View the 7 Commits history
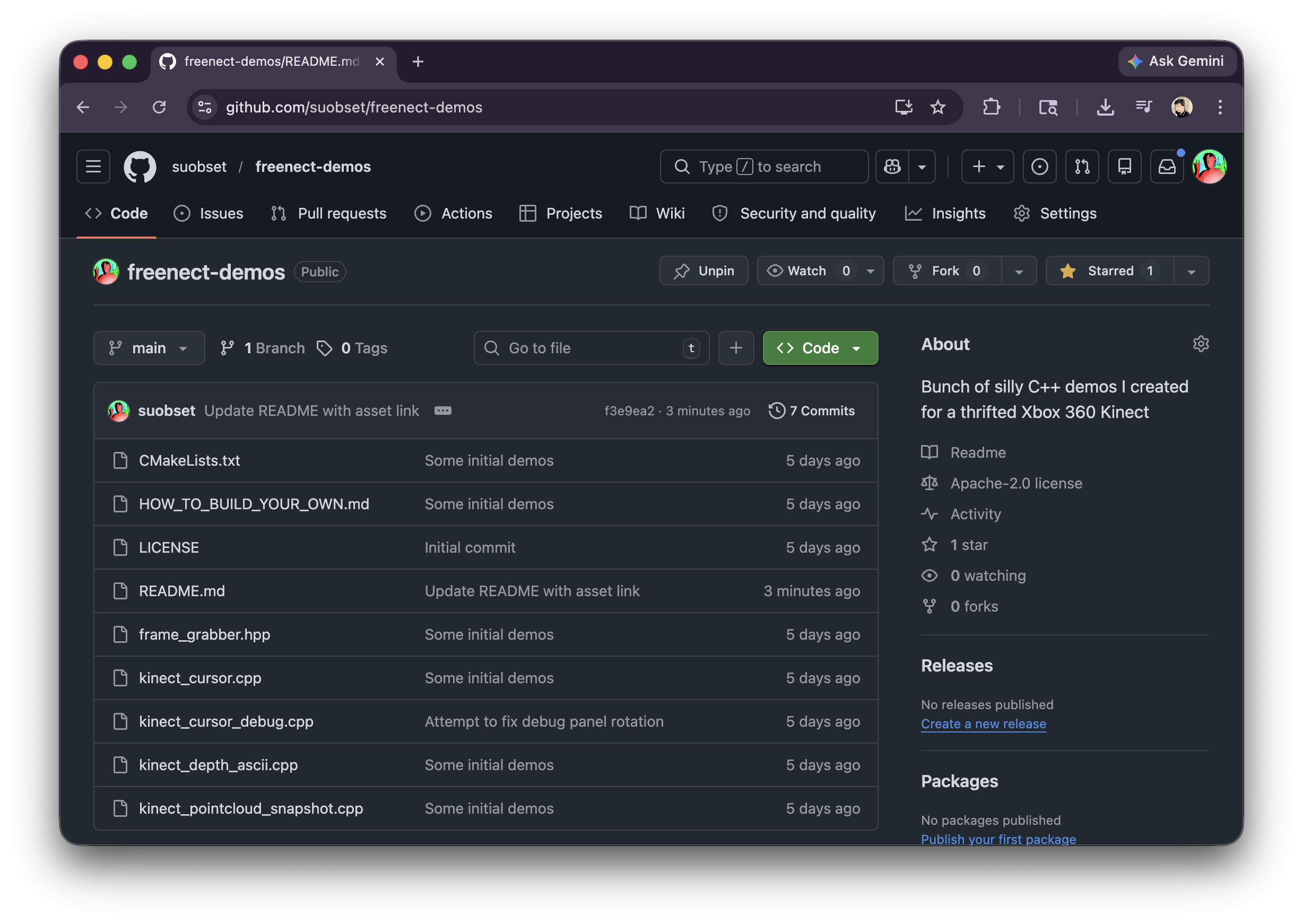1303x924 pixels. [x=811, y=411]
